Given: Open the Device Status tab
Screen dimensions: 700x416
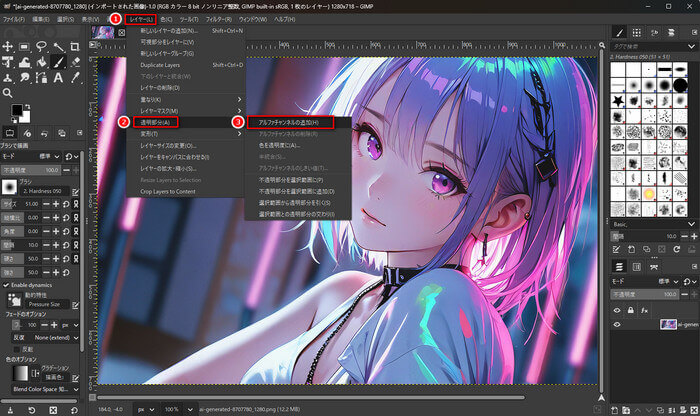Looking at the screenshot, I should pyautogui.click(x=27, y=133).
